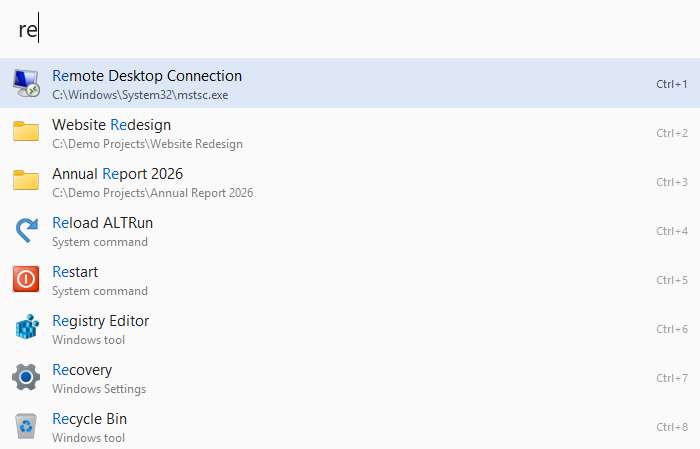This screenshot has width=700, height=449.
Task: Run the "Reload ALTRun" result title
Action: [x=102, y=223]
